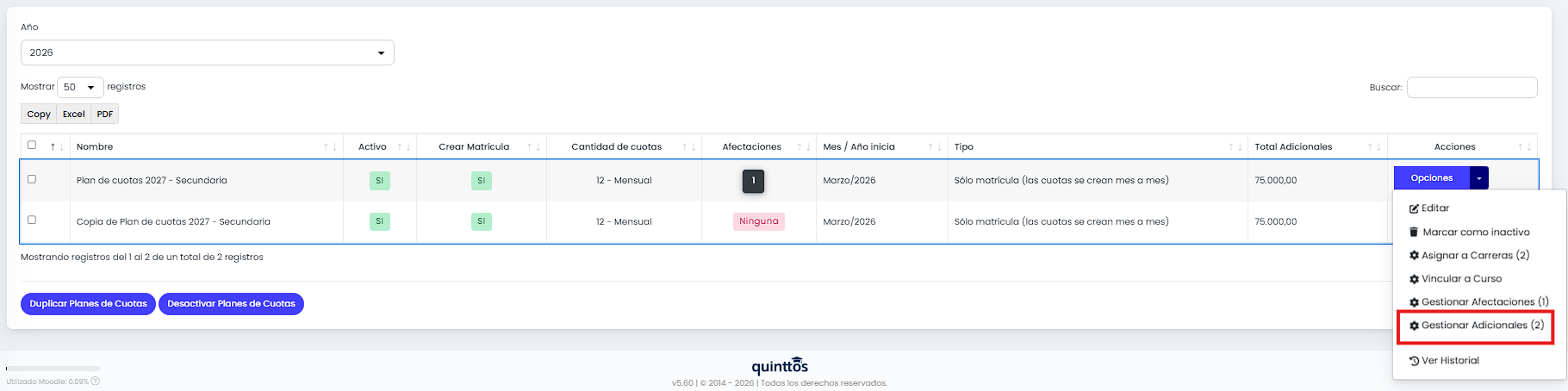
Task: Sort by the Acciones column
Action: [1462, 146]
